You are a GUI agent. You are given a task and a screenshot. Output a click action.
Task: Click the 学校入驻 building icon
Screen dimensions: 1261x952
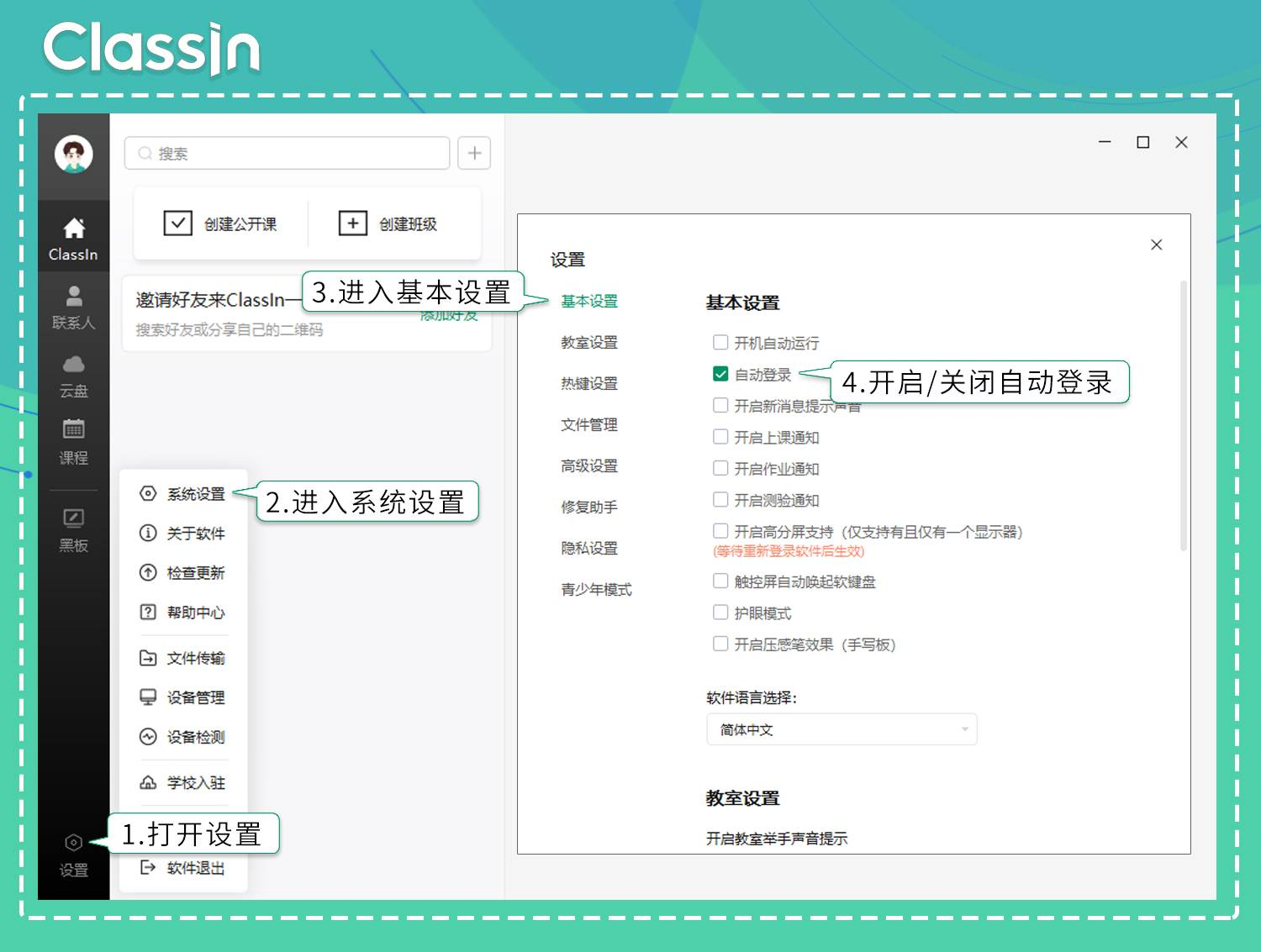tap(148, 782)
